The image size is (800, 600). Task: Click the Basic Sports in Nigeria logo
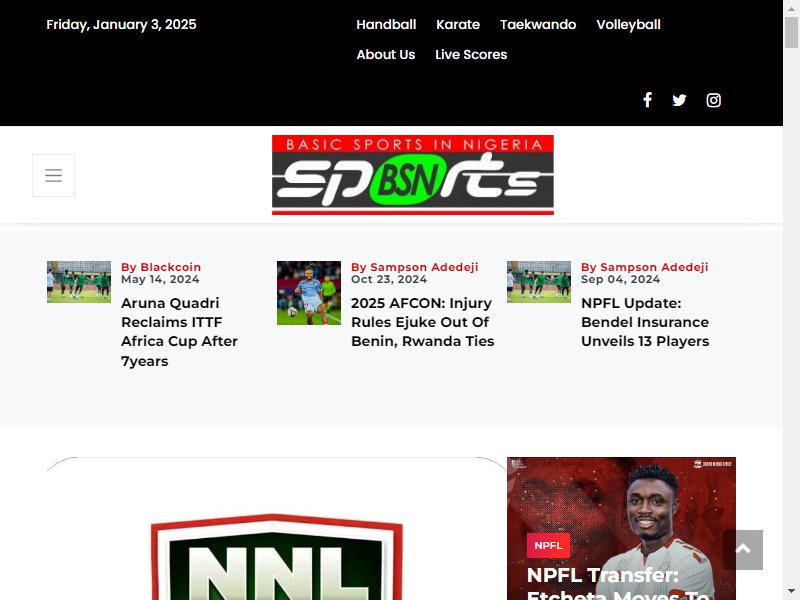pos(413,174)
